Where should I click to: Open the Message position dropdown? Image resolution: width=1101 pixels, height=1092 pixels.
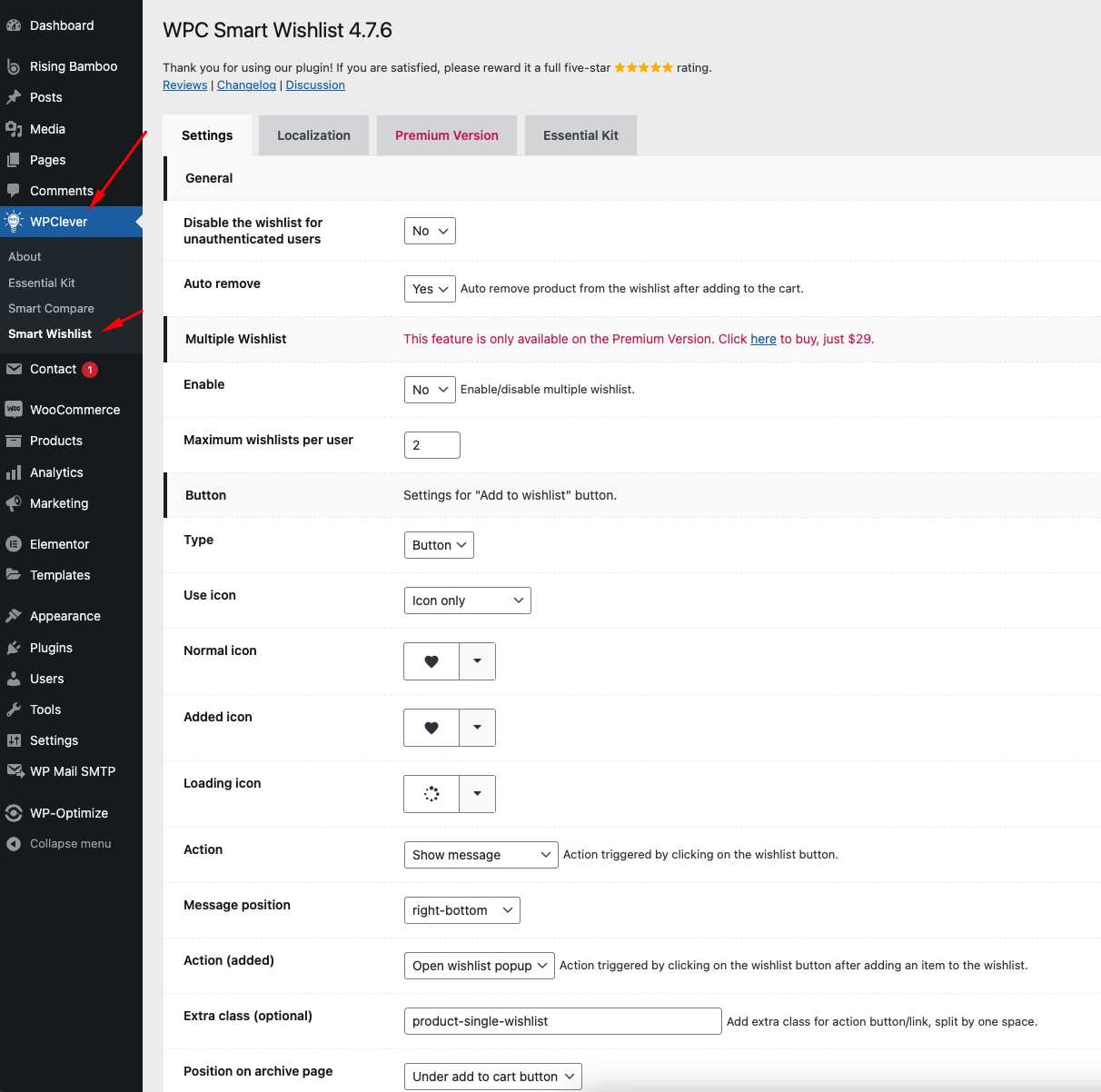coord(462,910)
